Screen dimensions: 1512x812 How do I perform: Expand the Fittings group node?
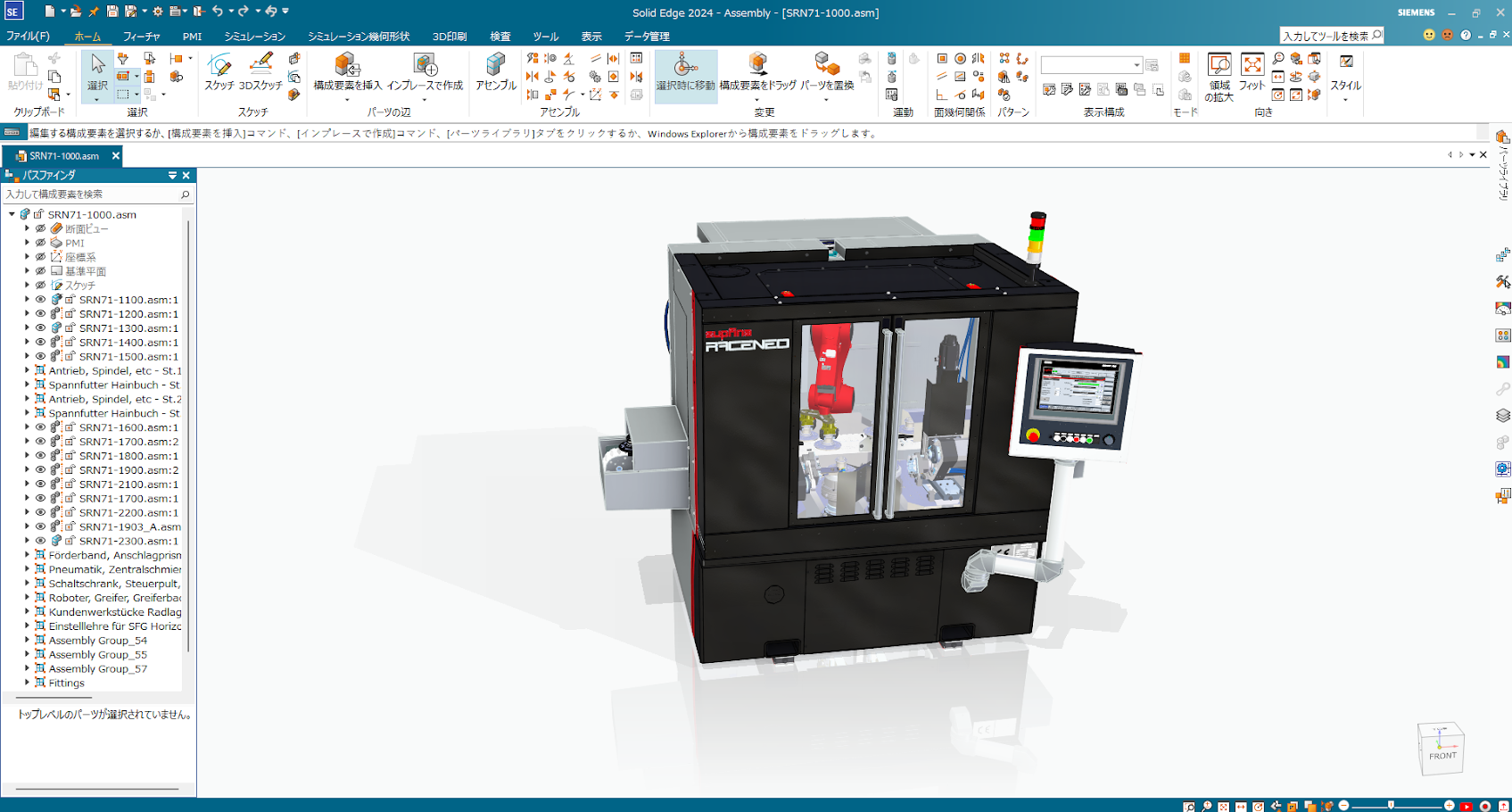[27, 683]
